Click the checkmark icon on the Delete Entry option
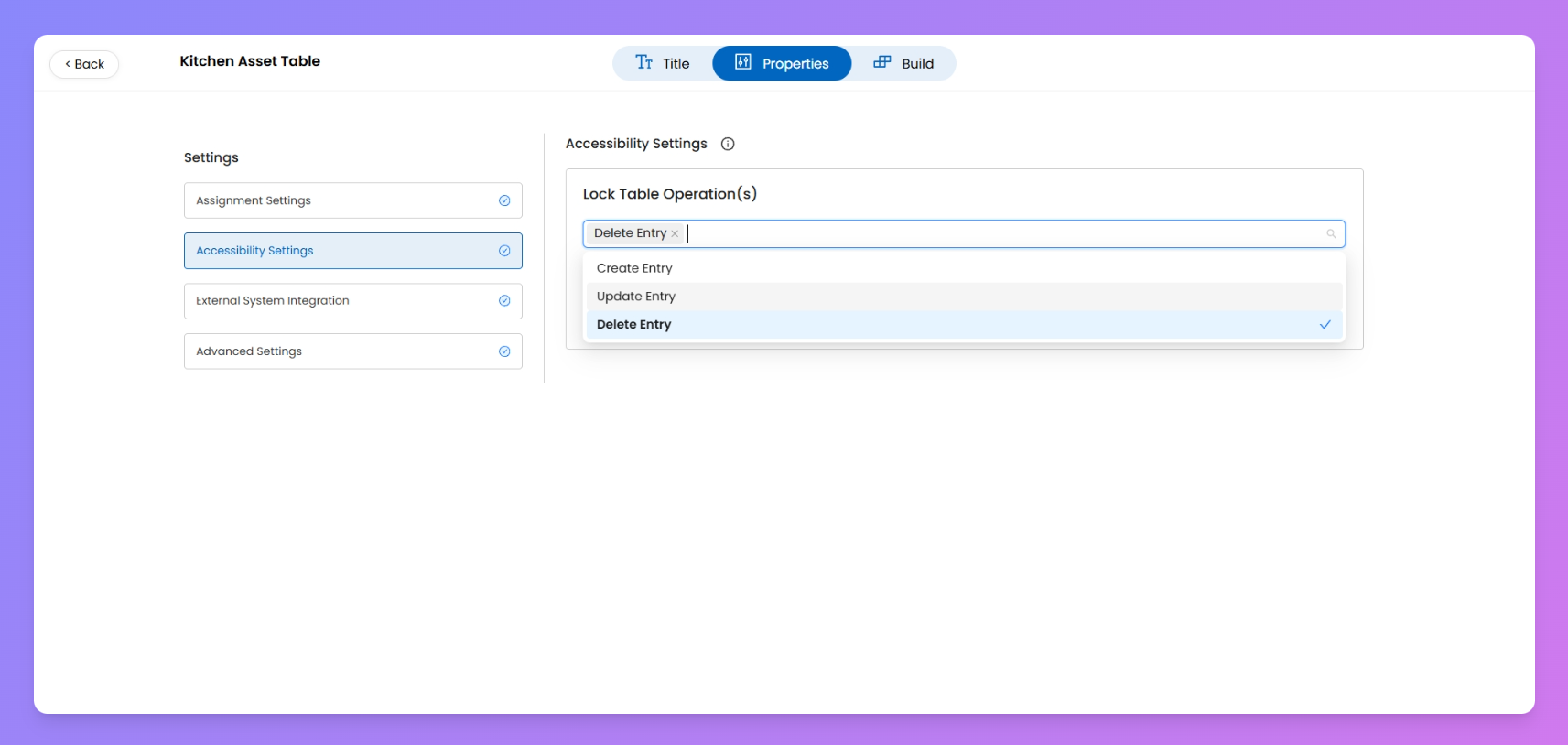This screenshot has width=1568, height=745. click(1325, 325)
